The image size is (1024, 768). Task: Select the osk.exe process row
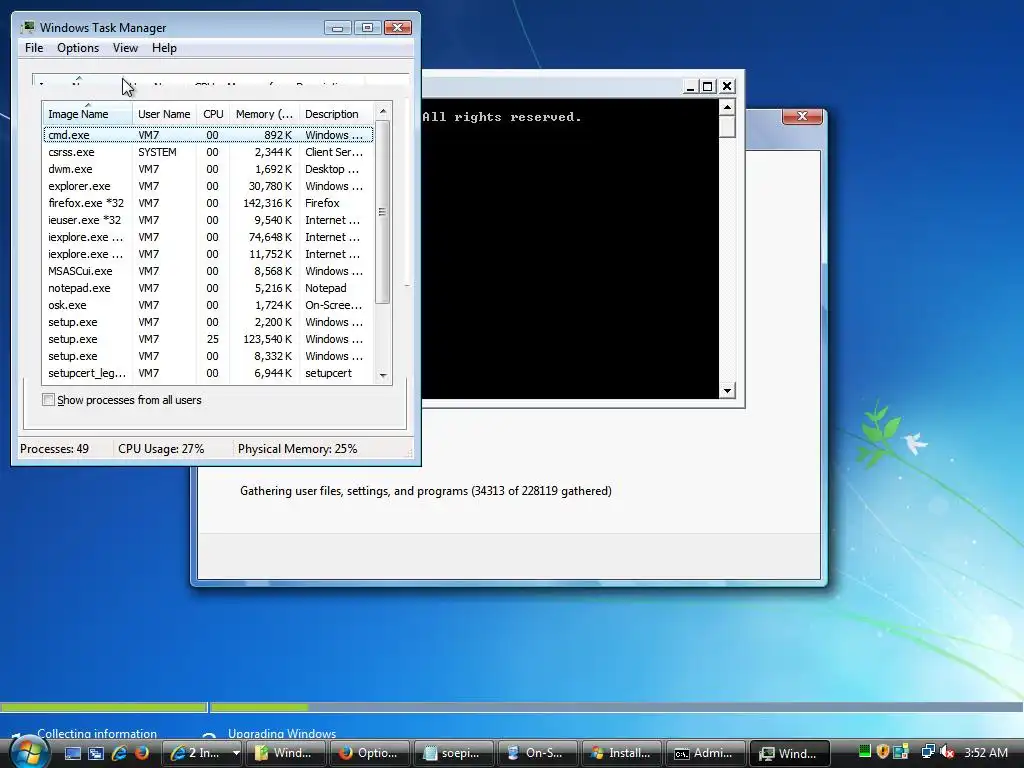(208, 304)
